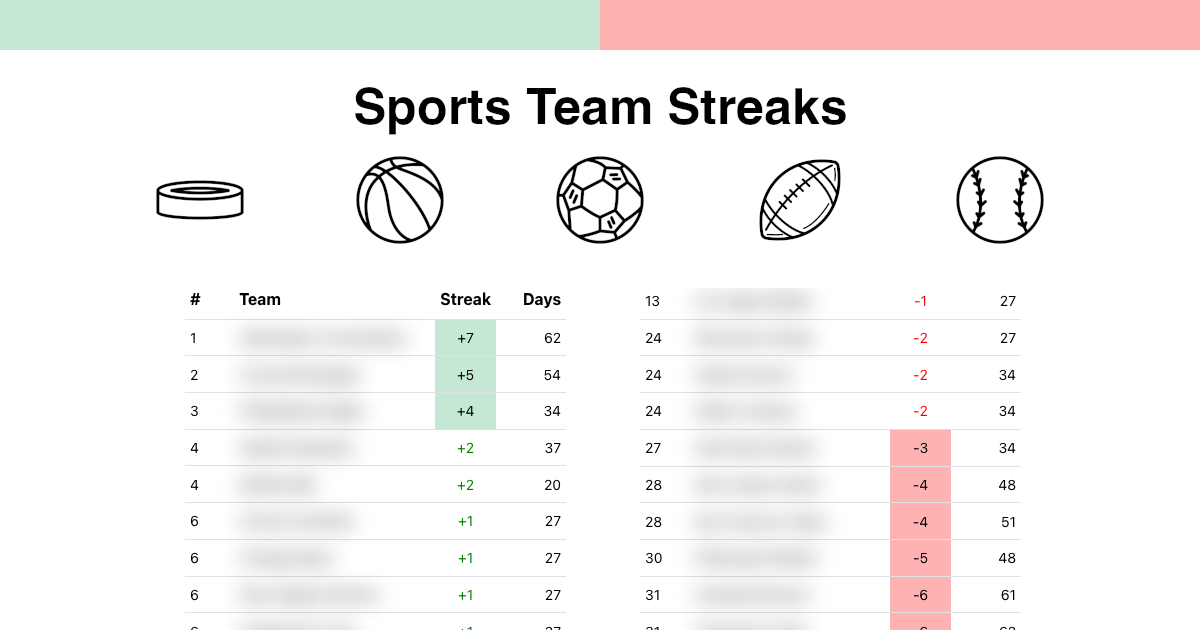The image size is (1200, 630).
Task: Select the blurred team name in row 1
Action: pos(322,338)
